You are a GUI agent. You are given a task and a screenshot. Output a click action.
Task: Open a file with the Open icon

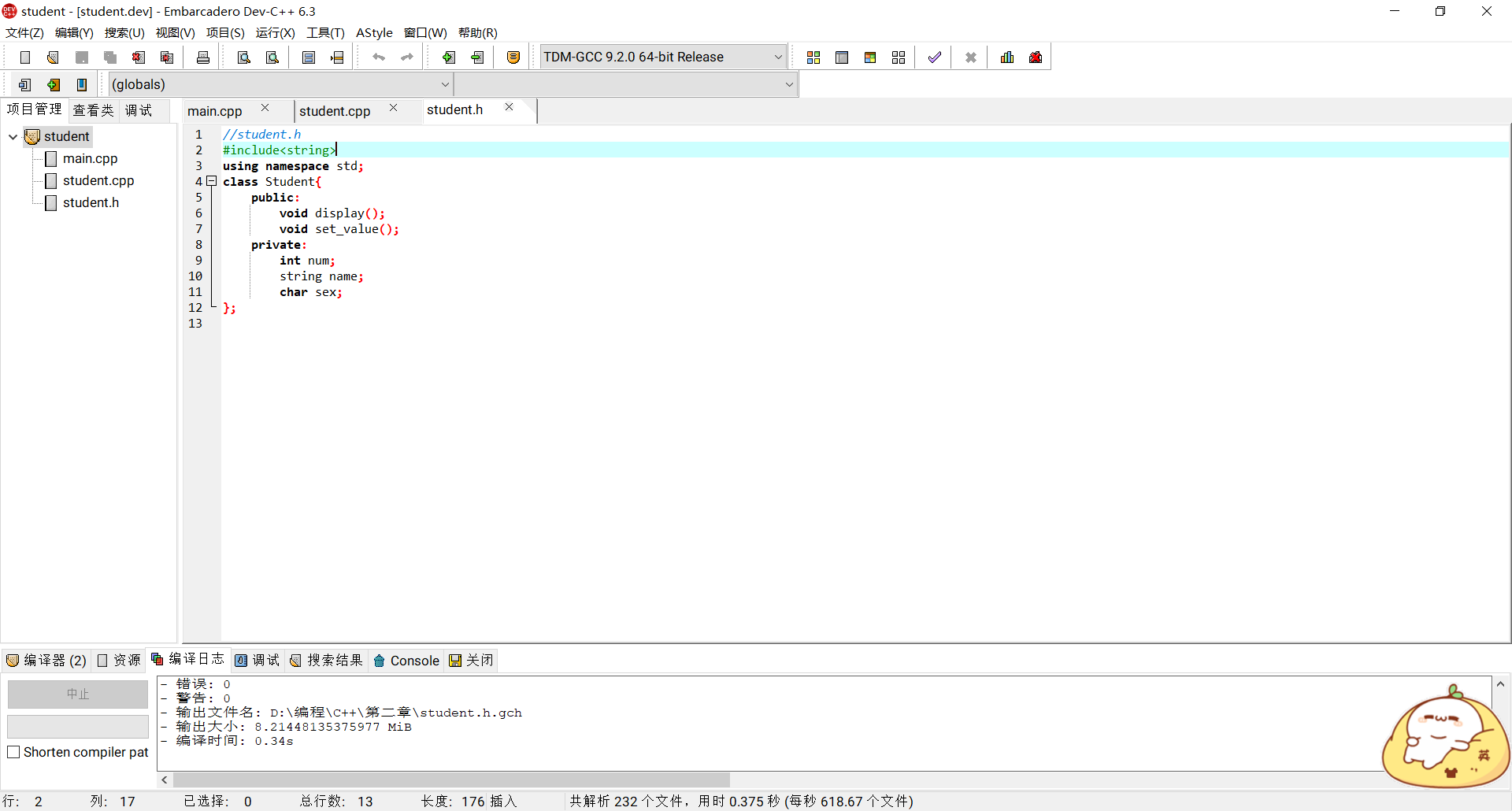tap(53, 57)
